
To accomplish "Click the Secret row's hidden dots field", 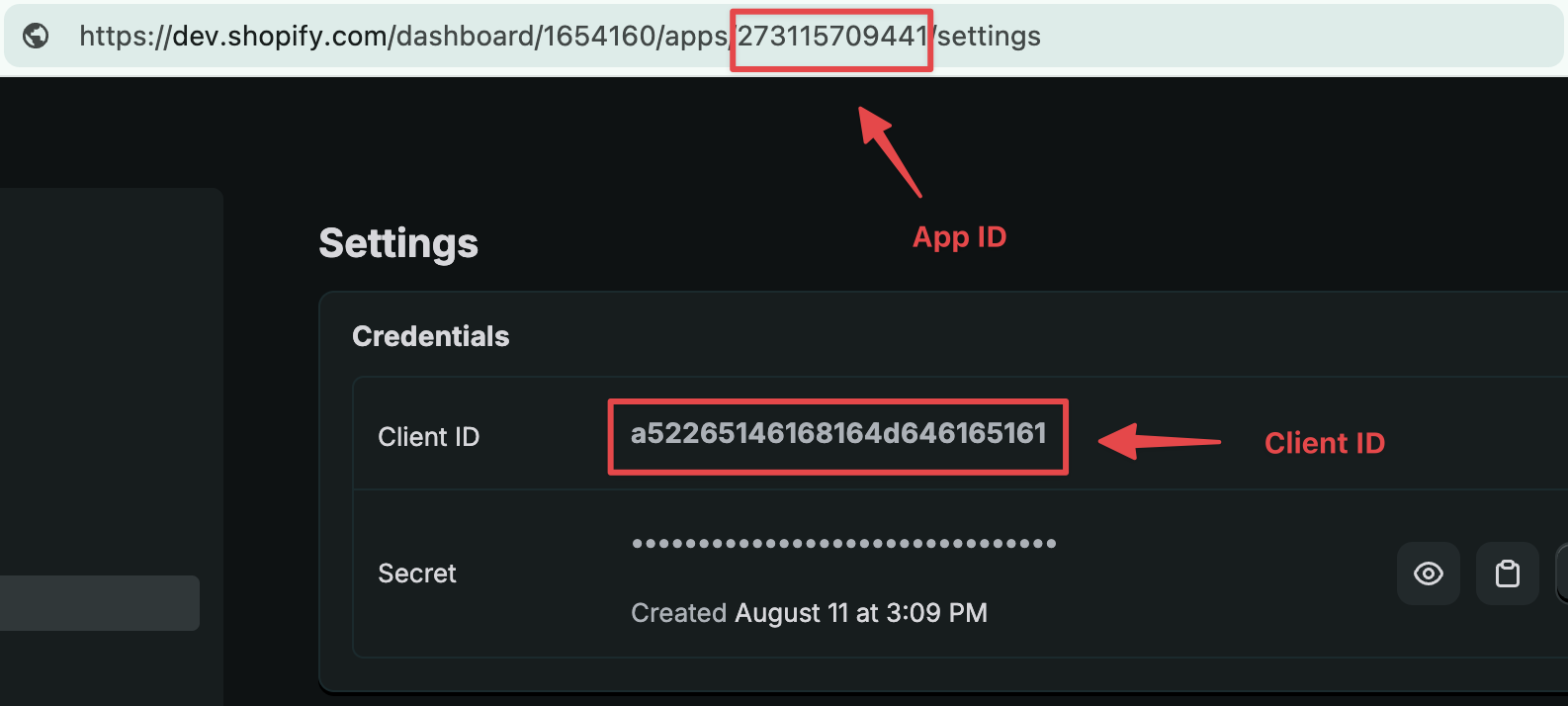I will (x=842, y=542).
